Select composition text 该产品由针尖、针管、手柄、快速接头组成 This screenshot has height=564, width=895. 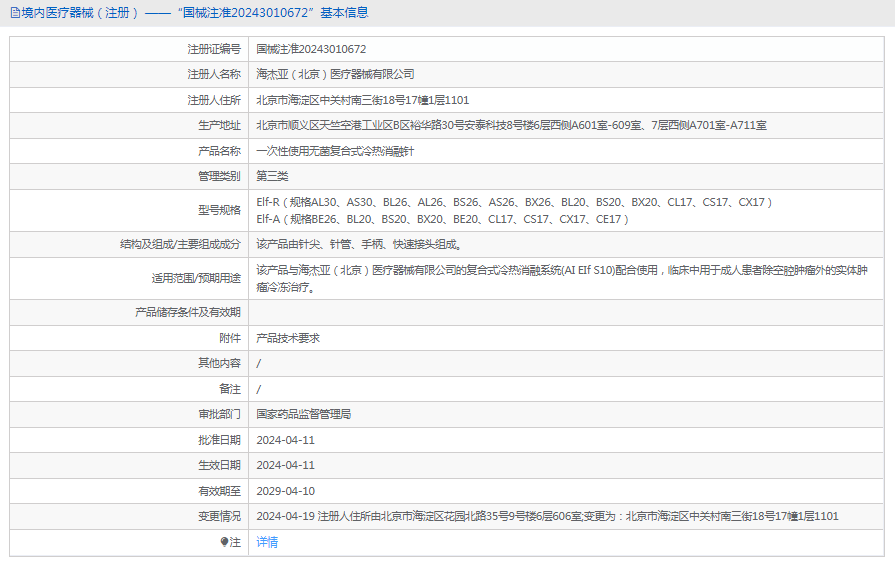click(x=359, y=244)
